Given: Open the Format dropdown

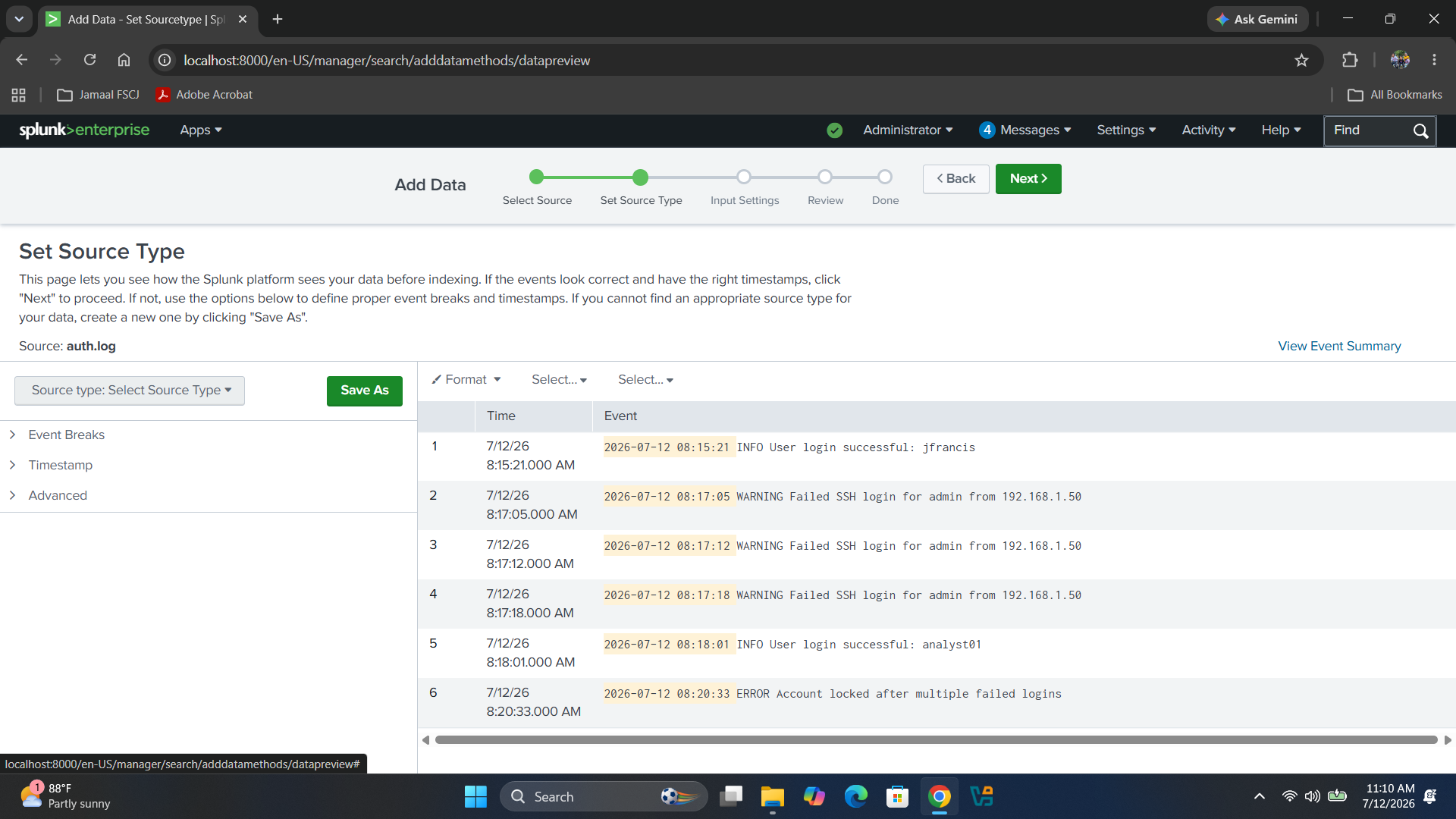Looking at the screenshot, I should [466, 379].
